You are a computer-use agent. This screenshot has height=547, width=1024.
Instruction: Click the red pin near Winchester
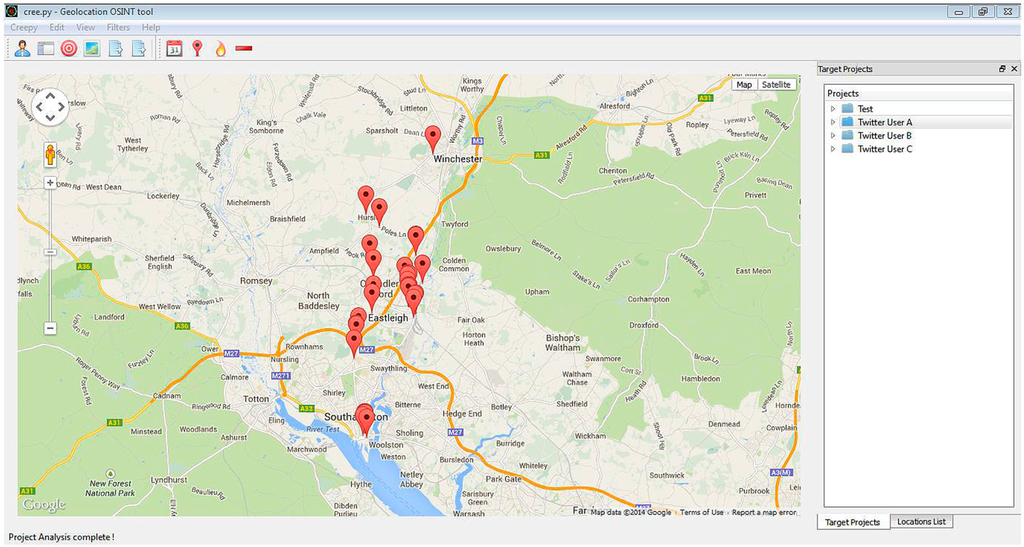pos(433,137)
